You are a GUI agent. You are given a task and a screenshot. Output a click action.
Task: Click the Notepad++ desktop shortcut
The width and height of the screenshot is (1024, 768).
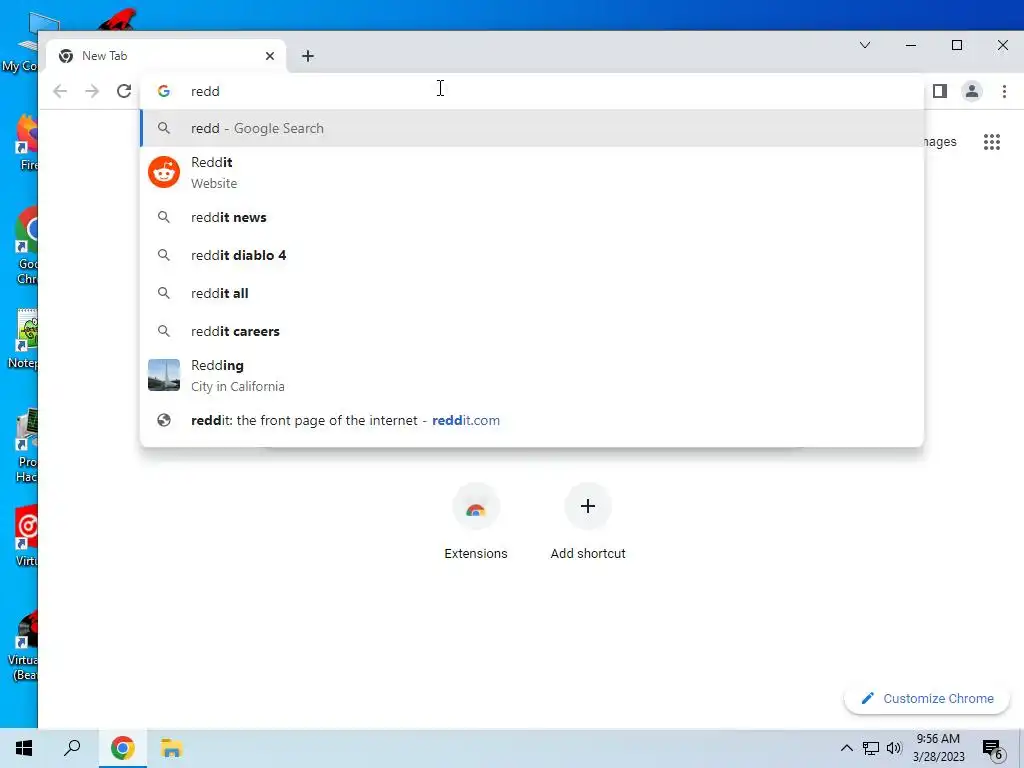[25, 340]
